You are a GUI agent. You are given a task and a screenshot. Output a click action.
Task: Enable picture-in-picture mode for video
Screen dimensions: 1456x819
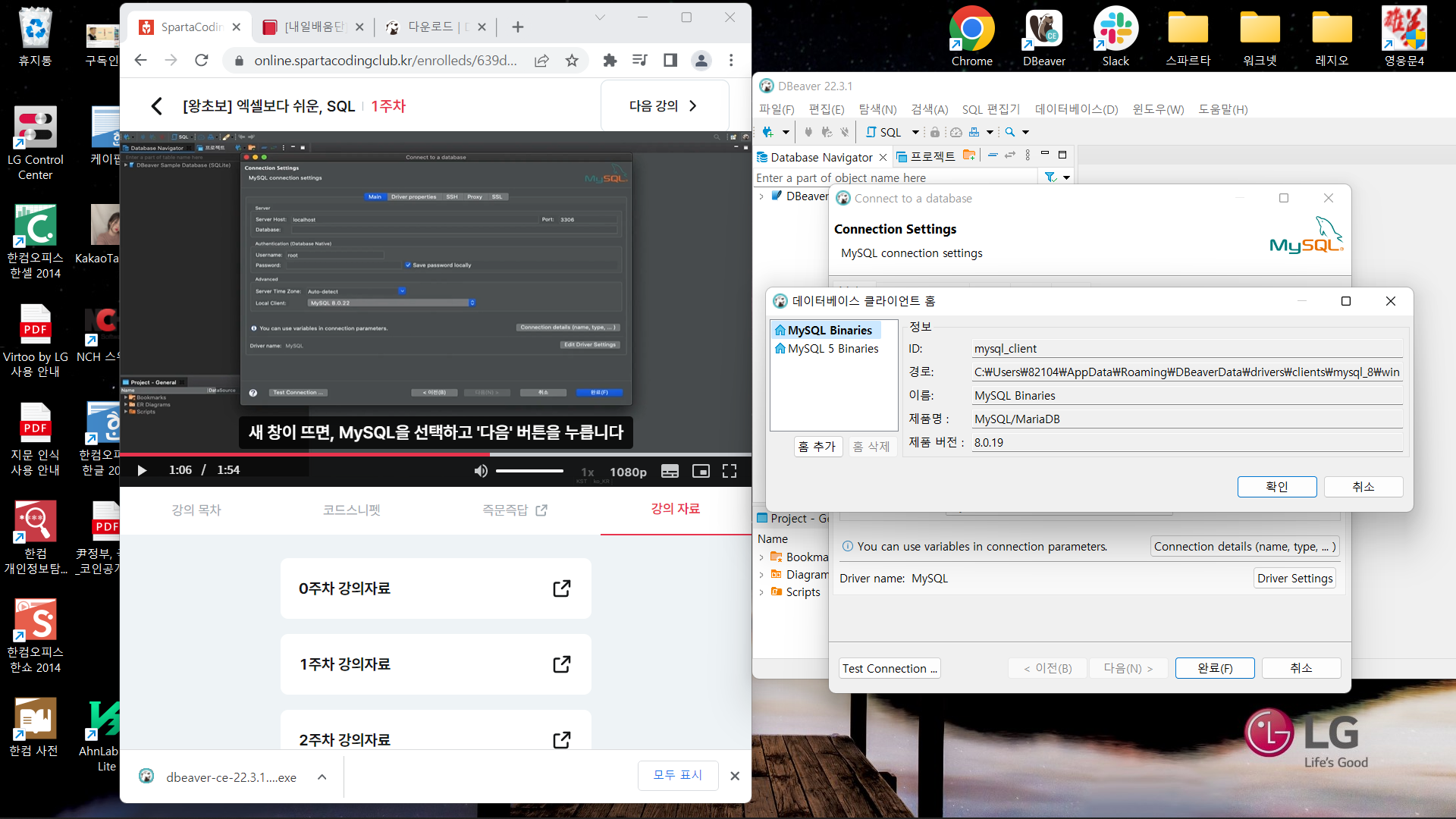click(701, 471)
